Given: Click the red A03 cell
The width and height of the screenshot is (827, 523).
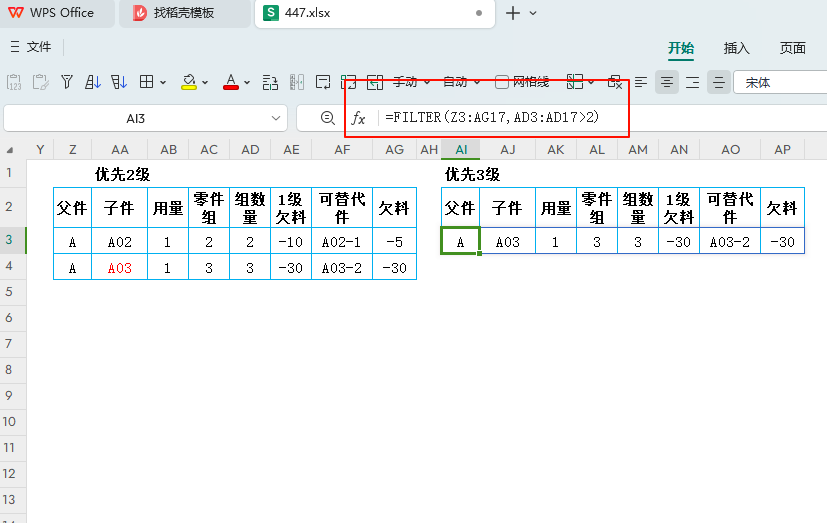Looking at the screenshot, I should [120, 268].
